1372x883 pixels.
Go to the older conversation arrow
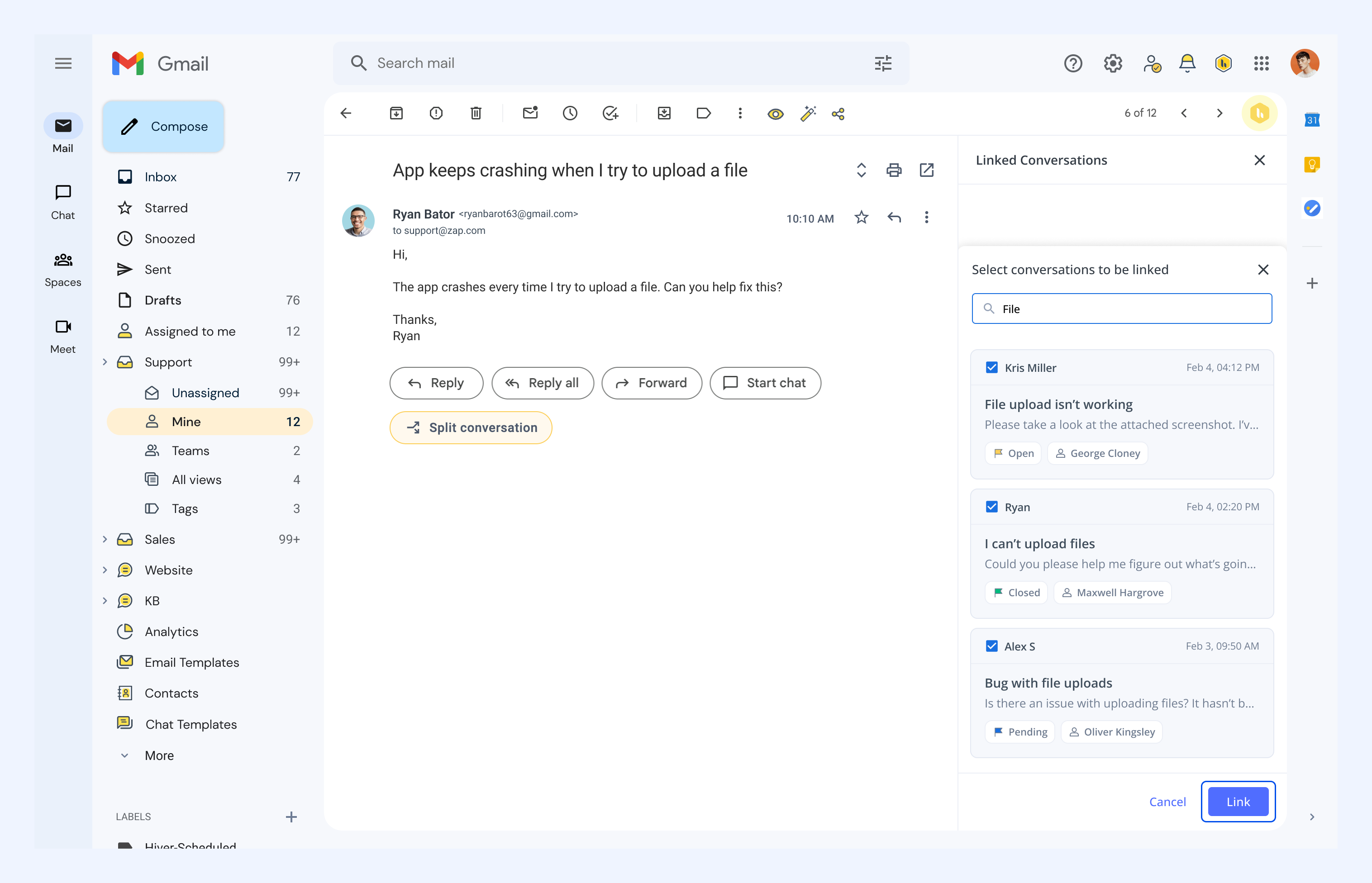click(1220, 114)
